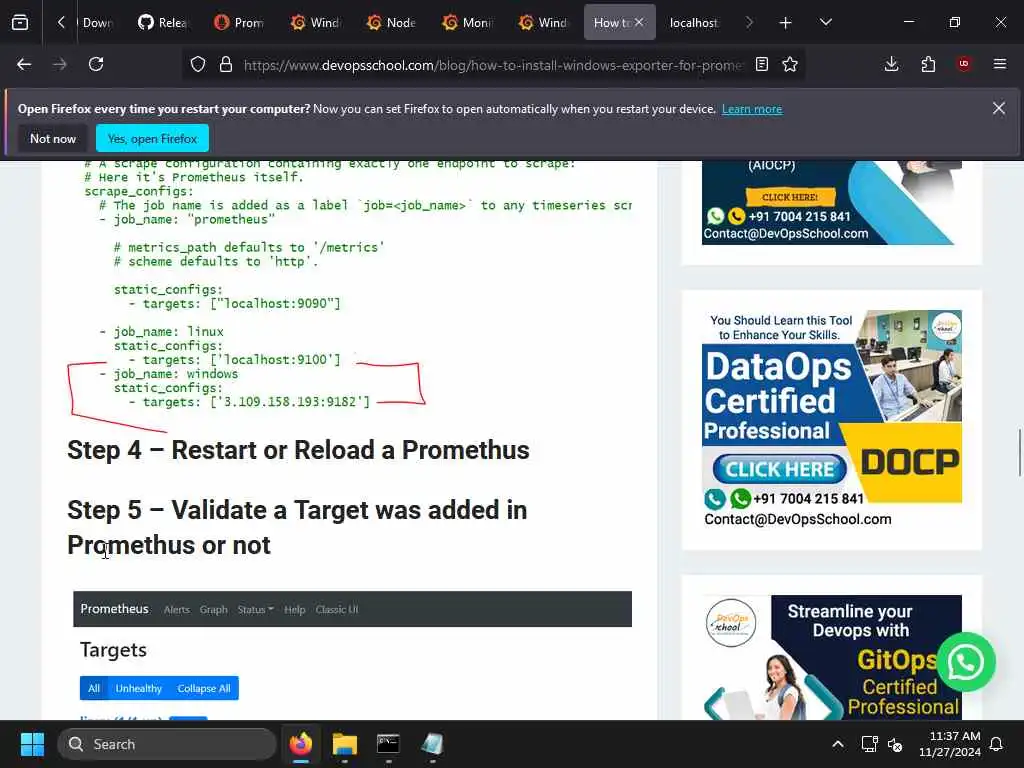Open the terminal taskbar icon
Image resolution: width=1024 pixels, height=768 pixels.
point(388,744)
